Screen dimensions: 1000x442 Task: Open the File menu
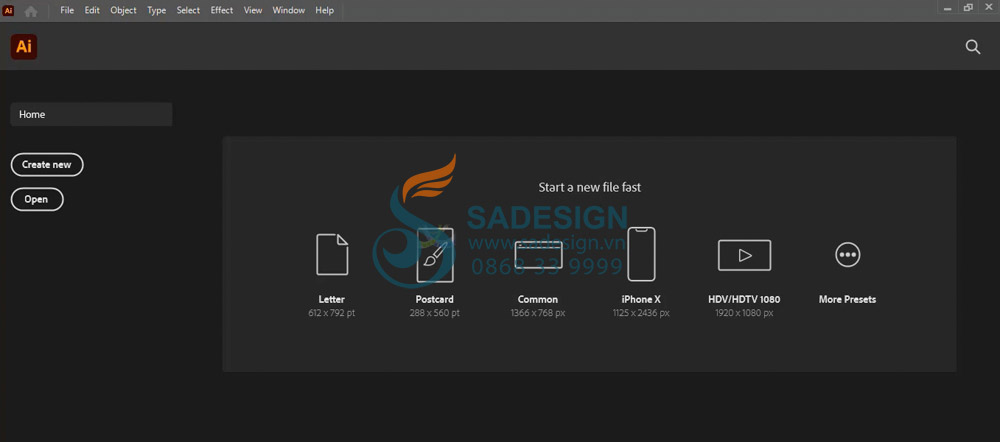pos(67,10)
